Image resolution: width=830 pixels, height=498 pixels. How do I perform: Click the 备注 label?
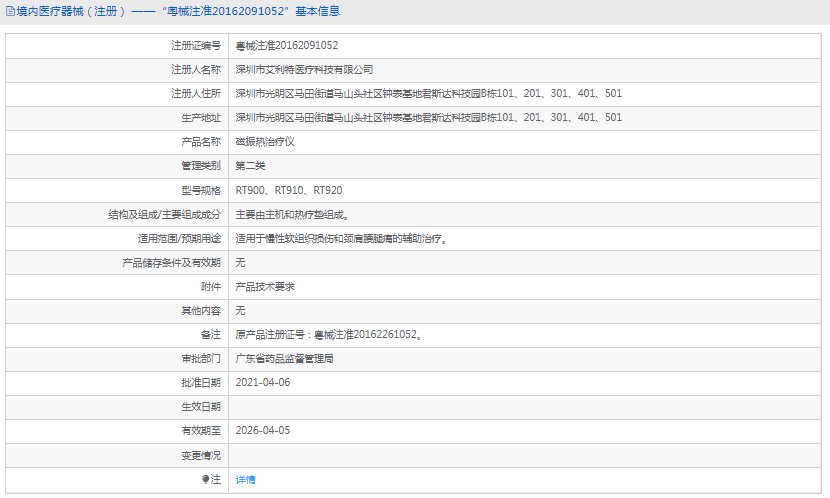coord(211,334)
